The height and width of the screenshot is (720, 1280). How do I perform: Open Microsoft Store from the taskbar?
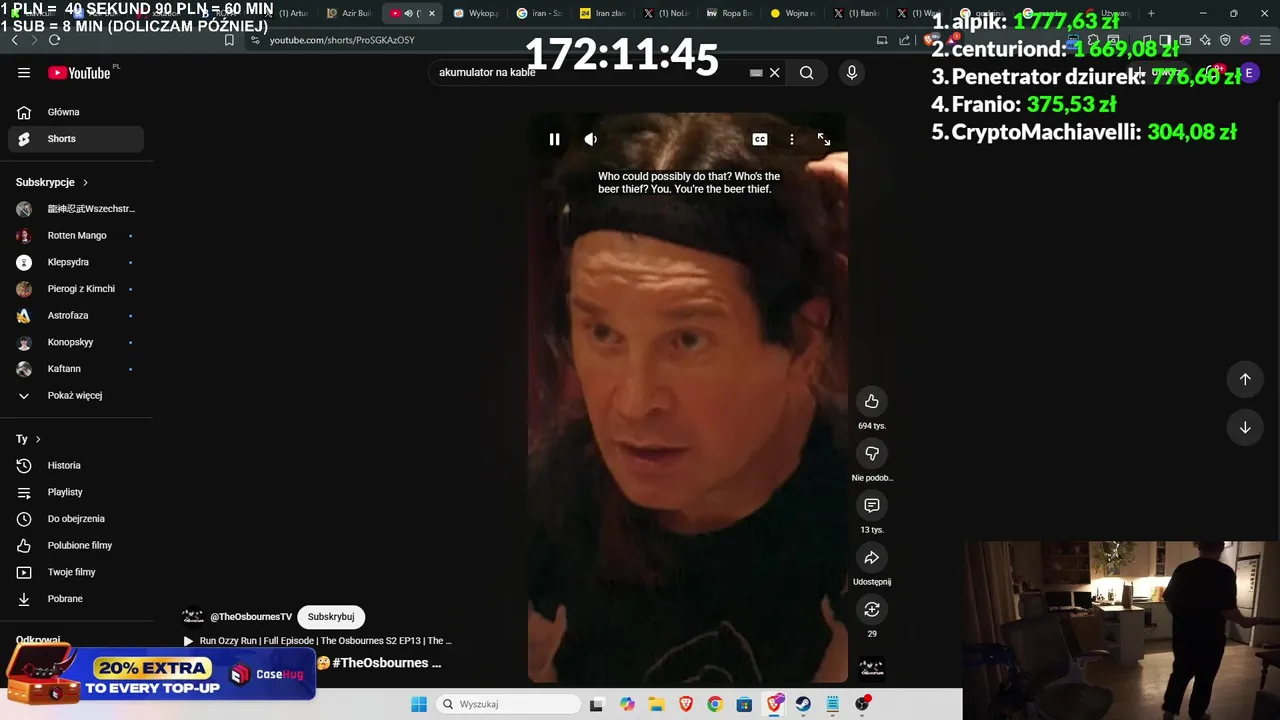[x=744, y=704]
